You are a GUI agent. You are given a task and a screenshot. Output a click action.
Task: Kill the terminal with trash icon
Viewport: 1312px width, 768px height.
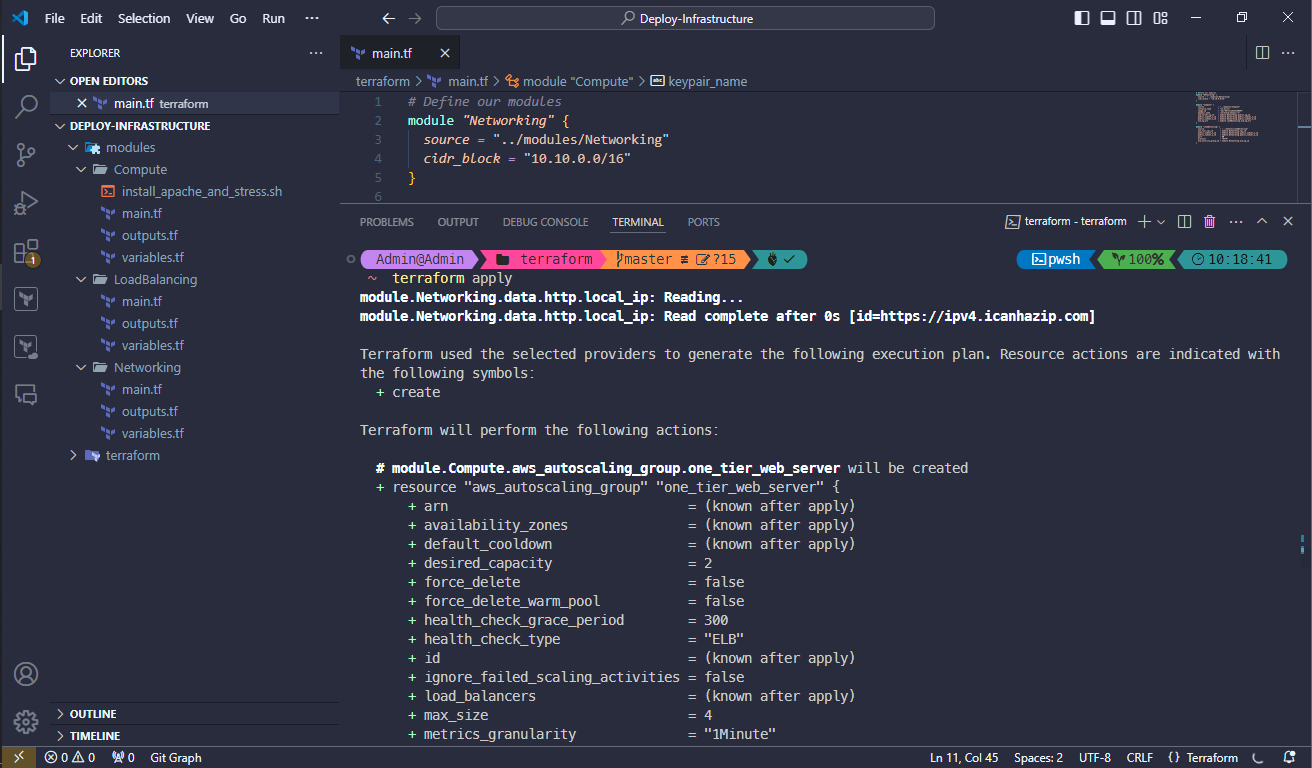tap(1210, 221)
